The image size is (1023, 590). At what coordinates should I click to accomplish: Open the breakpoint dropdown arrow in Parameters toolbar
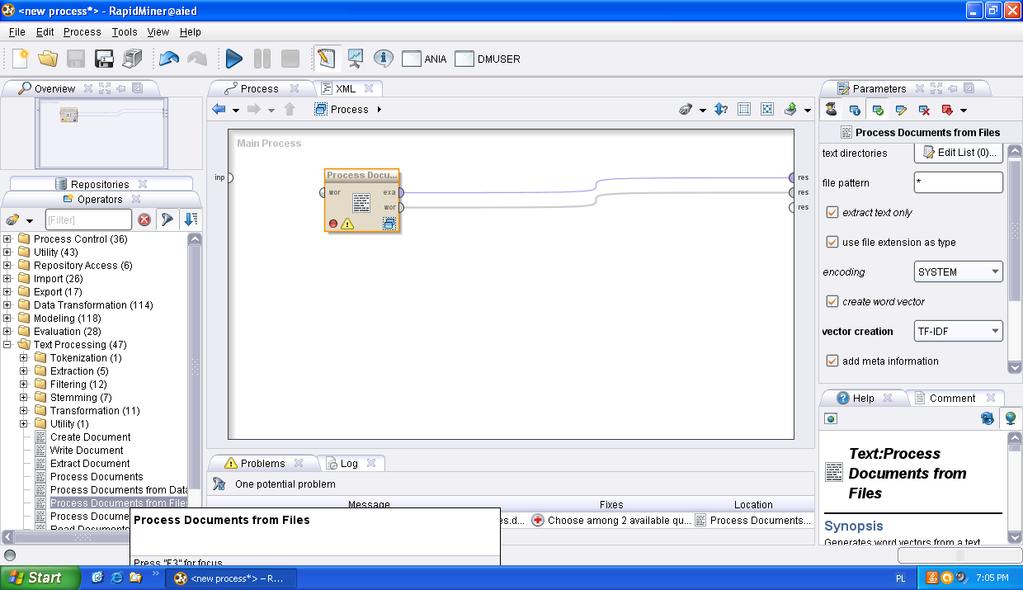click(964, 111)
